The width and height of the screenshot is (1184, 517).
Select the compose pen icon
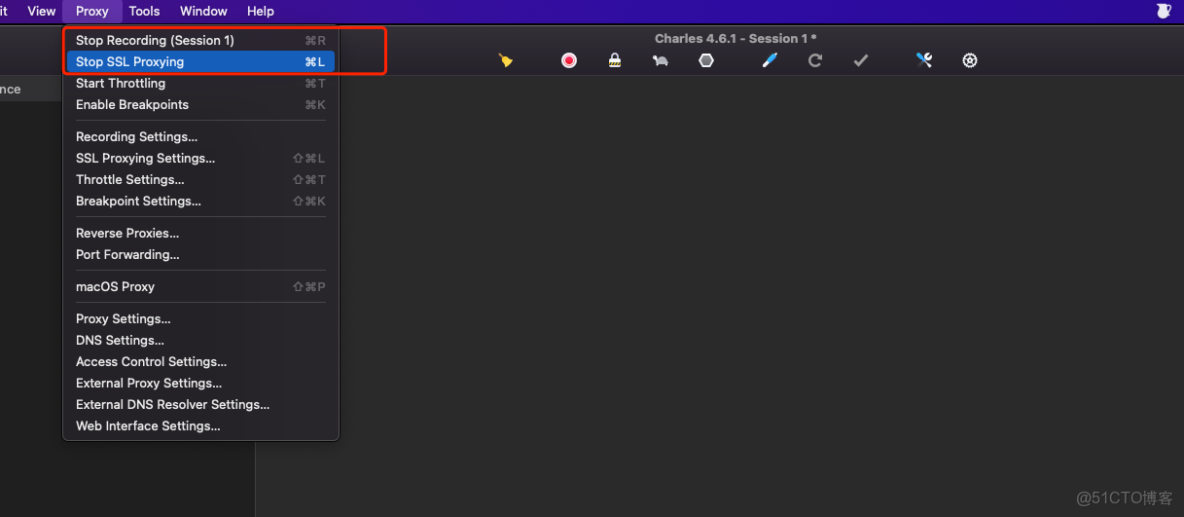click(769, 60)
